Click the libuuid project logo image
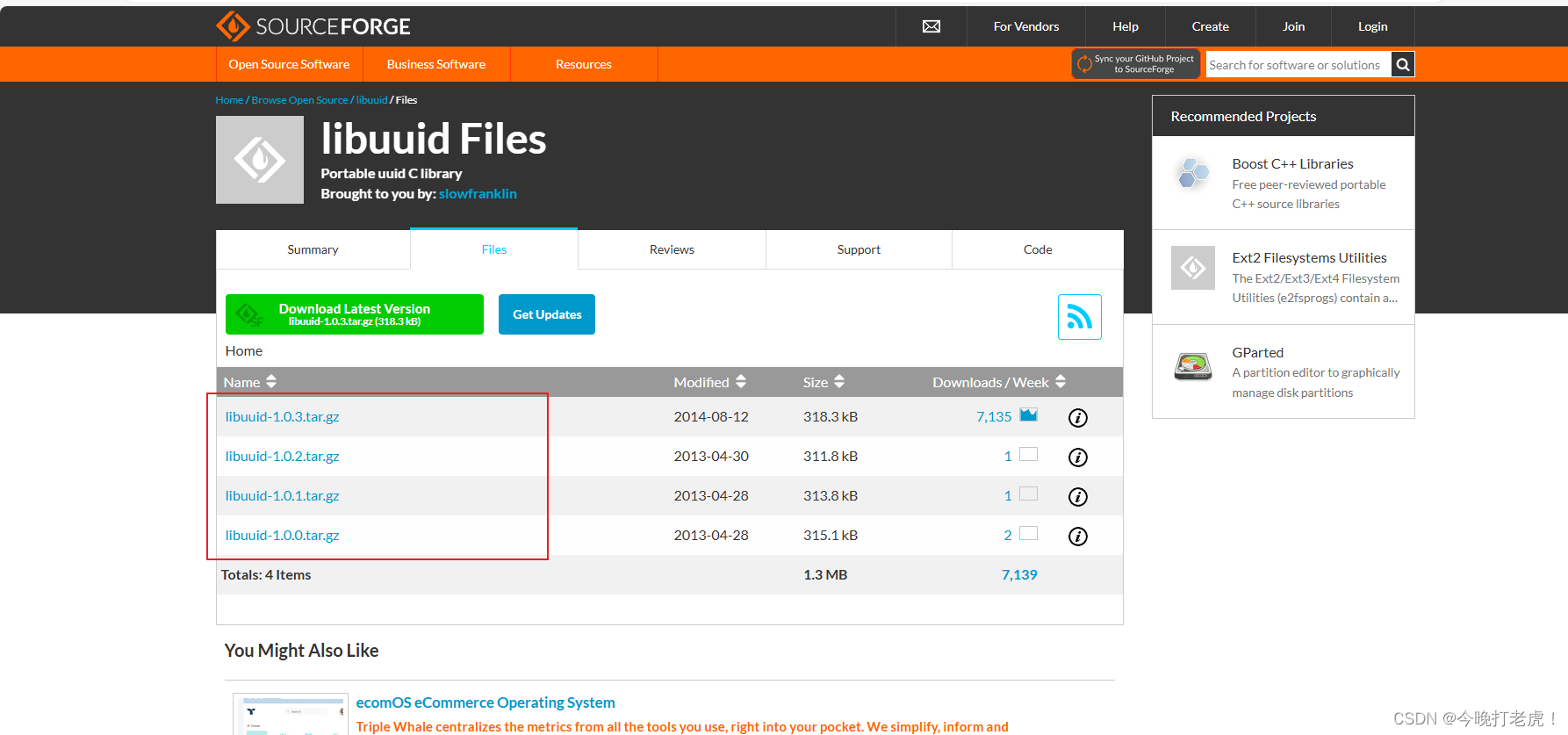This screenshot has width=1568, height=735. click(x=260, y=160)
